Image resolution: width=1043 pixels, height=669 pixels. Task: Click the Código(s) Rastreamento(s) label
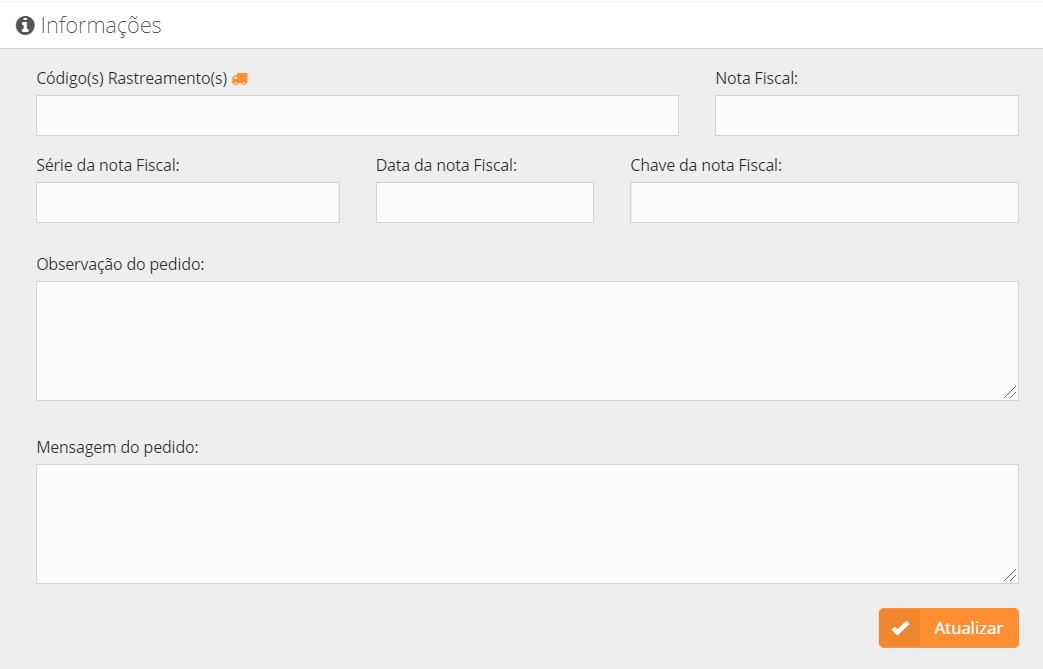tap(131, 78)
